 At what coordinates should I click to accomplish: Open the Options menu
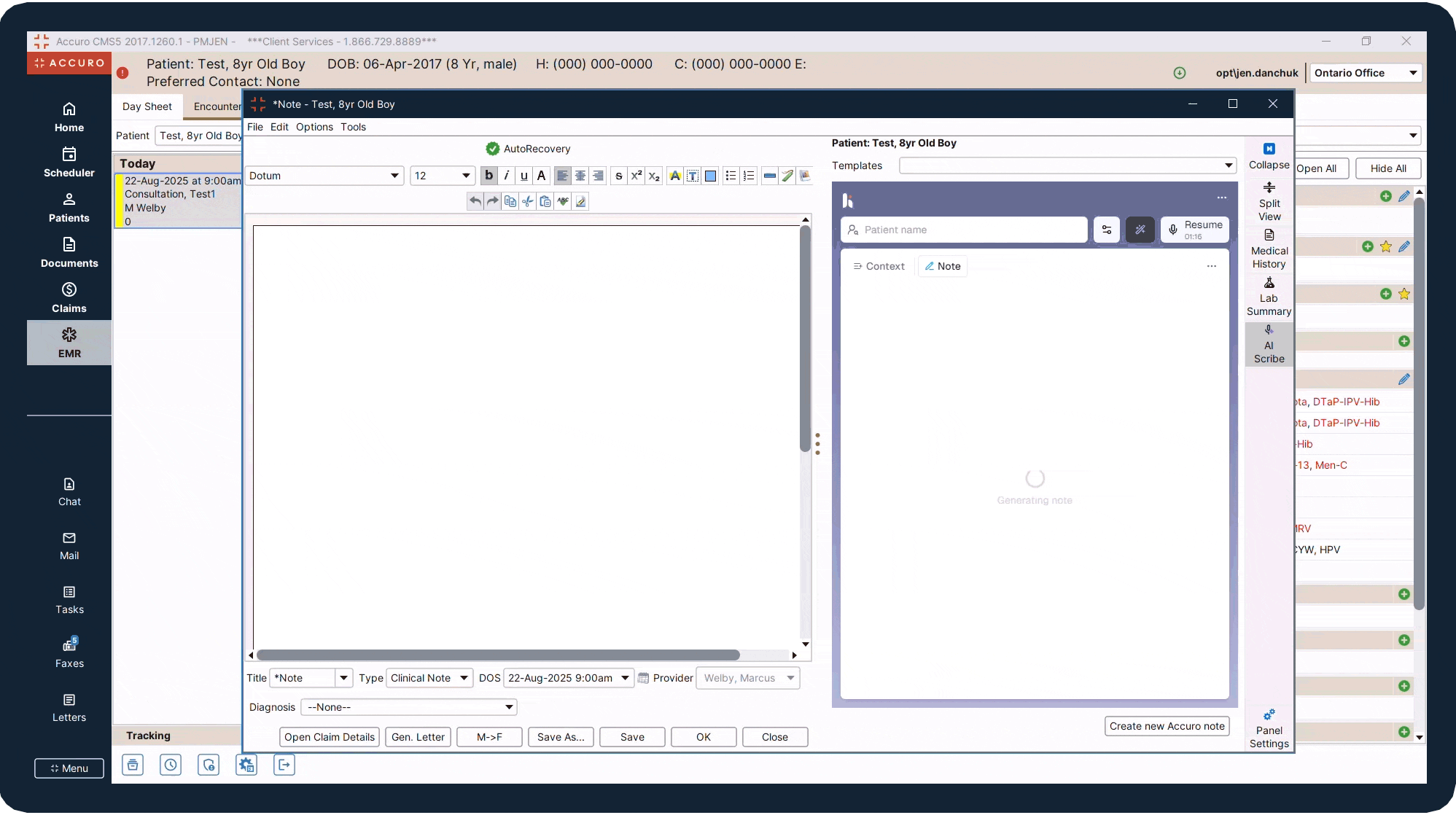(x=314, y=127)
